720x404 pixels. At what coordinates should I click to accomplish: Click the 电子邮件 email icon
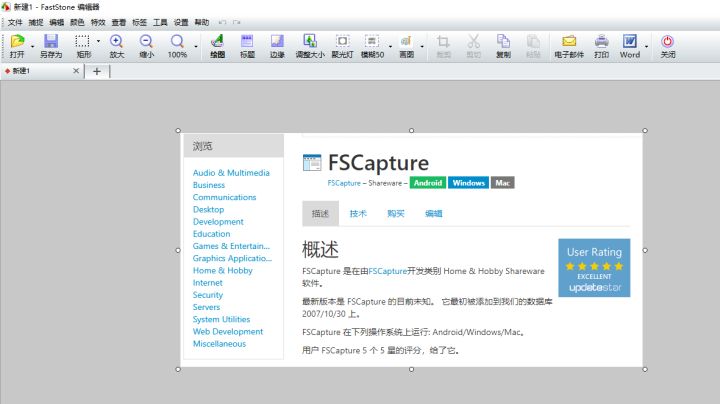[569, 41]
